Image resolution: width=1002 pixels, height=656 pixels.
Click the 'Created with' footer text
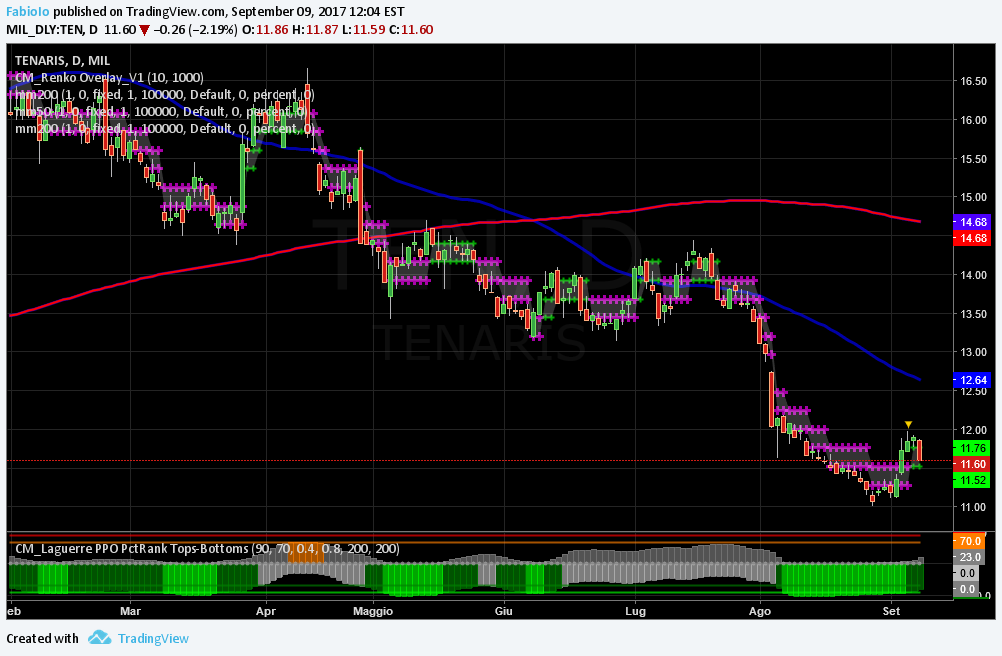pos(42,638)
